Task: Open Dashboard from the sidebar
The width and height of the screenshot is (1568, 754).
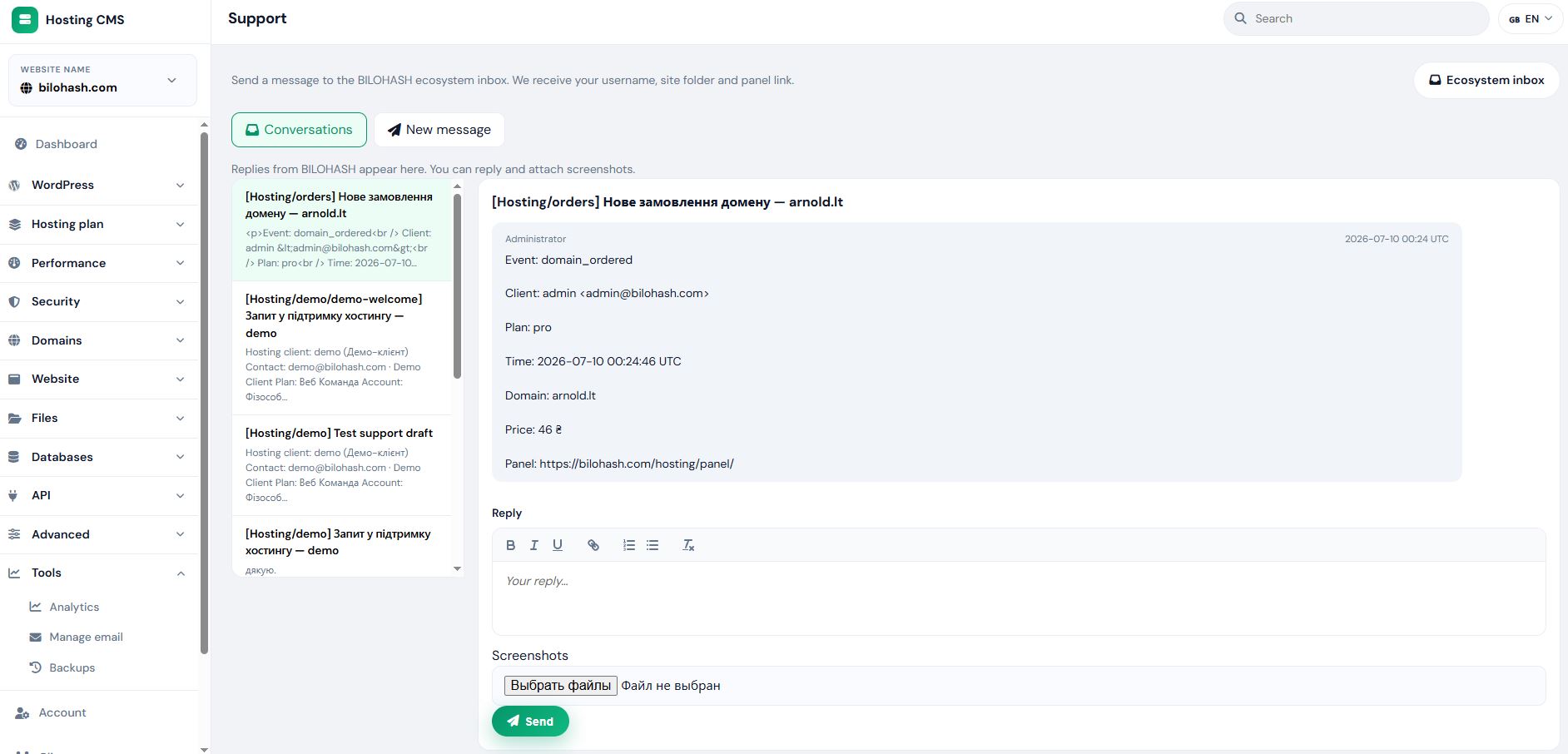Action: pyautogui.click(x=66, y=144)
